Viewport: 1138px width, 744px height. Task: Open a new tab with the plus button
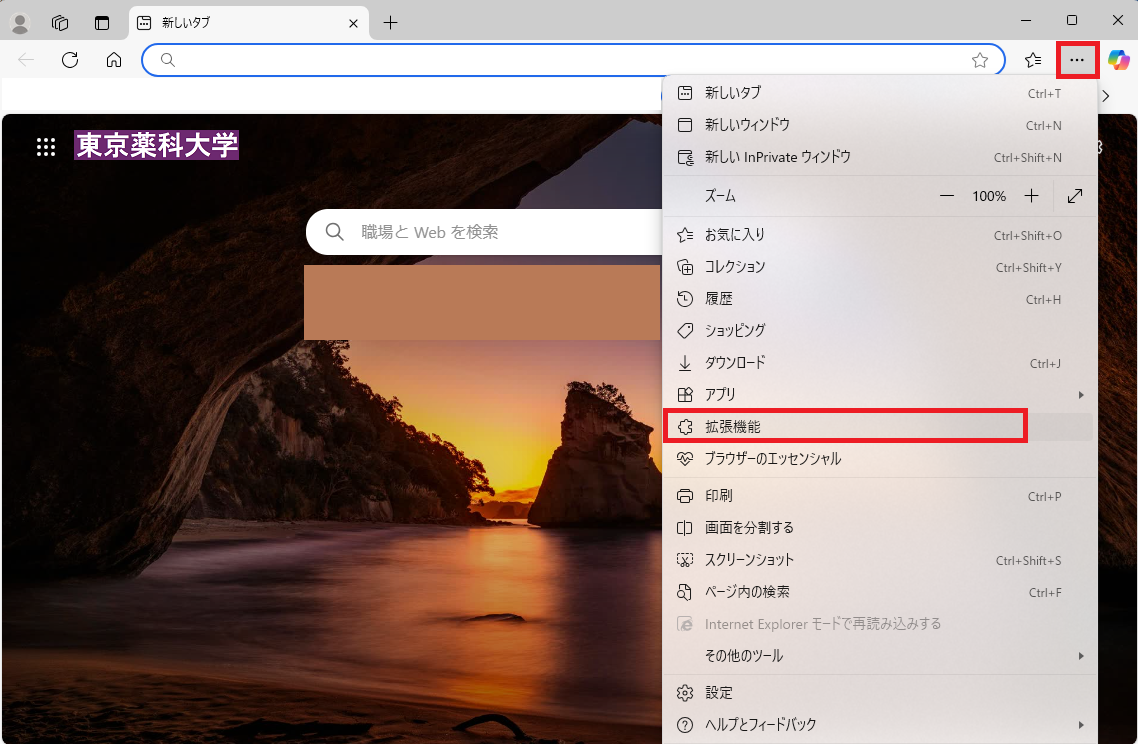pos(390,22)
